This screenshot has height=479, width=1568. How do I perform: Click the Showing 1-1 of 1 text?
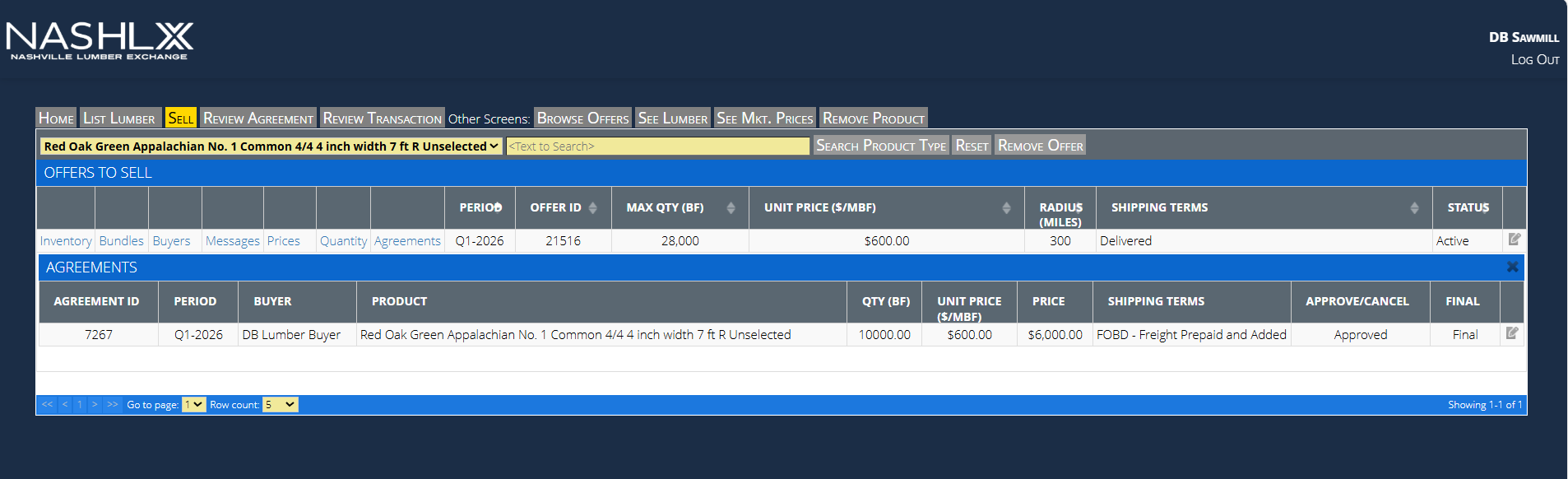pos(1485,404)
